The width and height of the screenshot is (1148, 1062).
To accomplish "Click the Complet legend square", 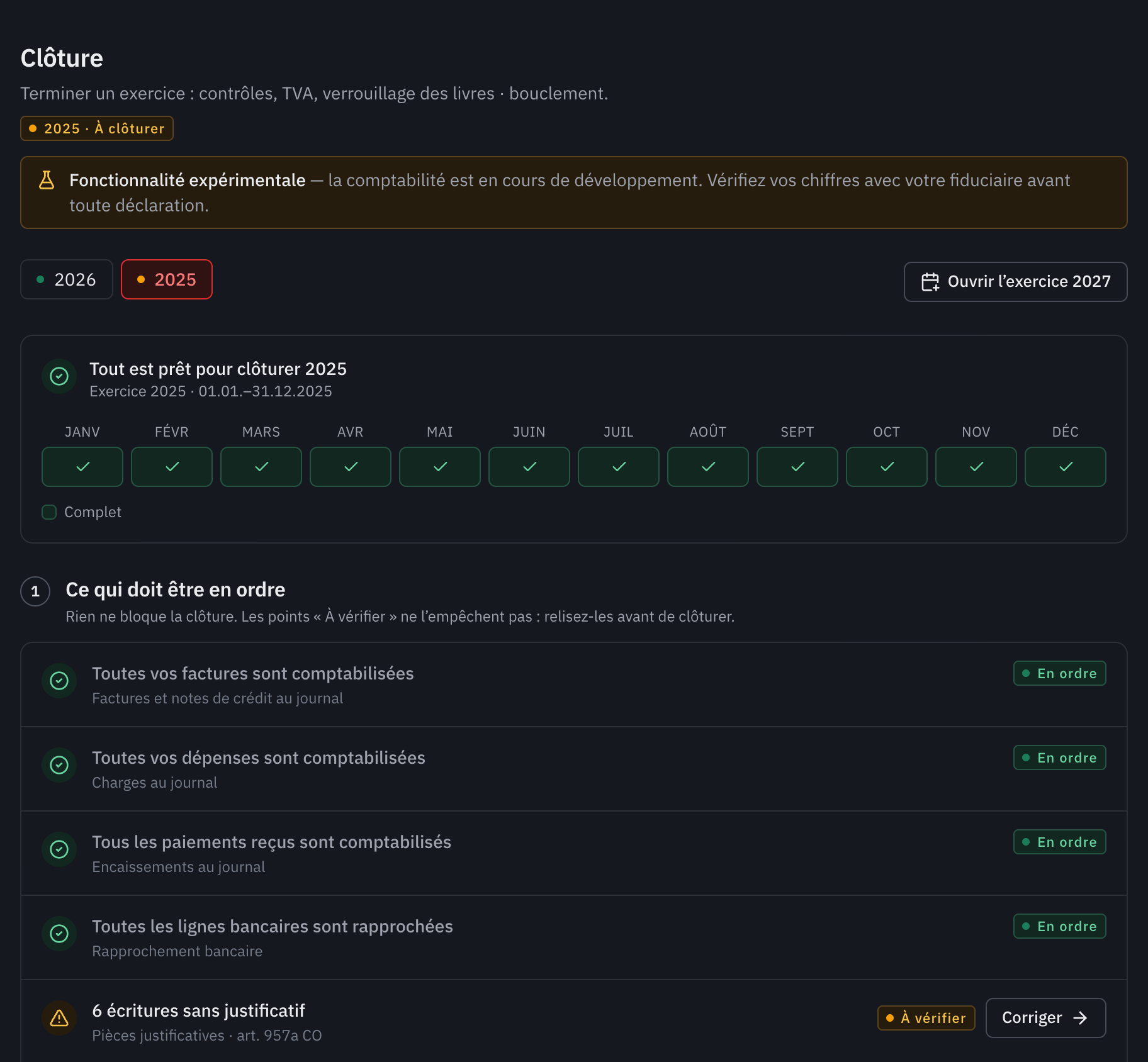I will coord(49,512).
